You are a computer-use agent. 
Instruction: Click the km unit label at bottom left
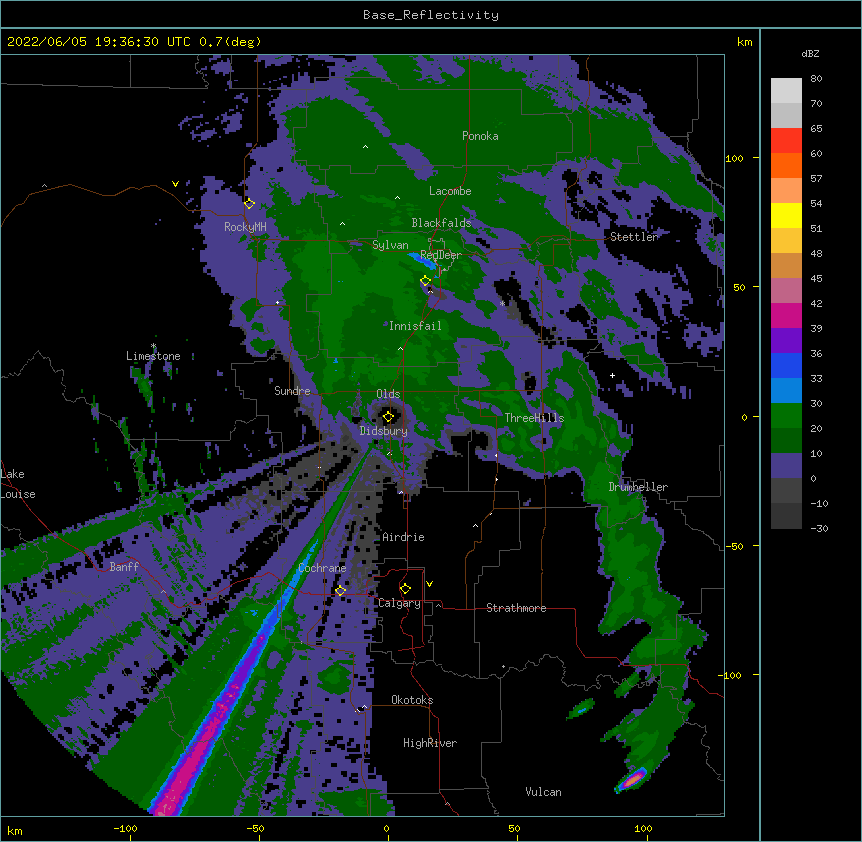click(x=14, y=830)
